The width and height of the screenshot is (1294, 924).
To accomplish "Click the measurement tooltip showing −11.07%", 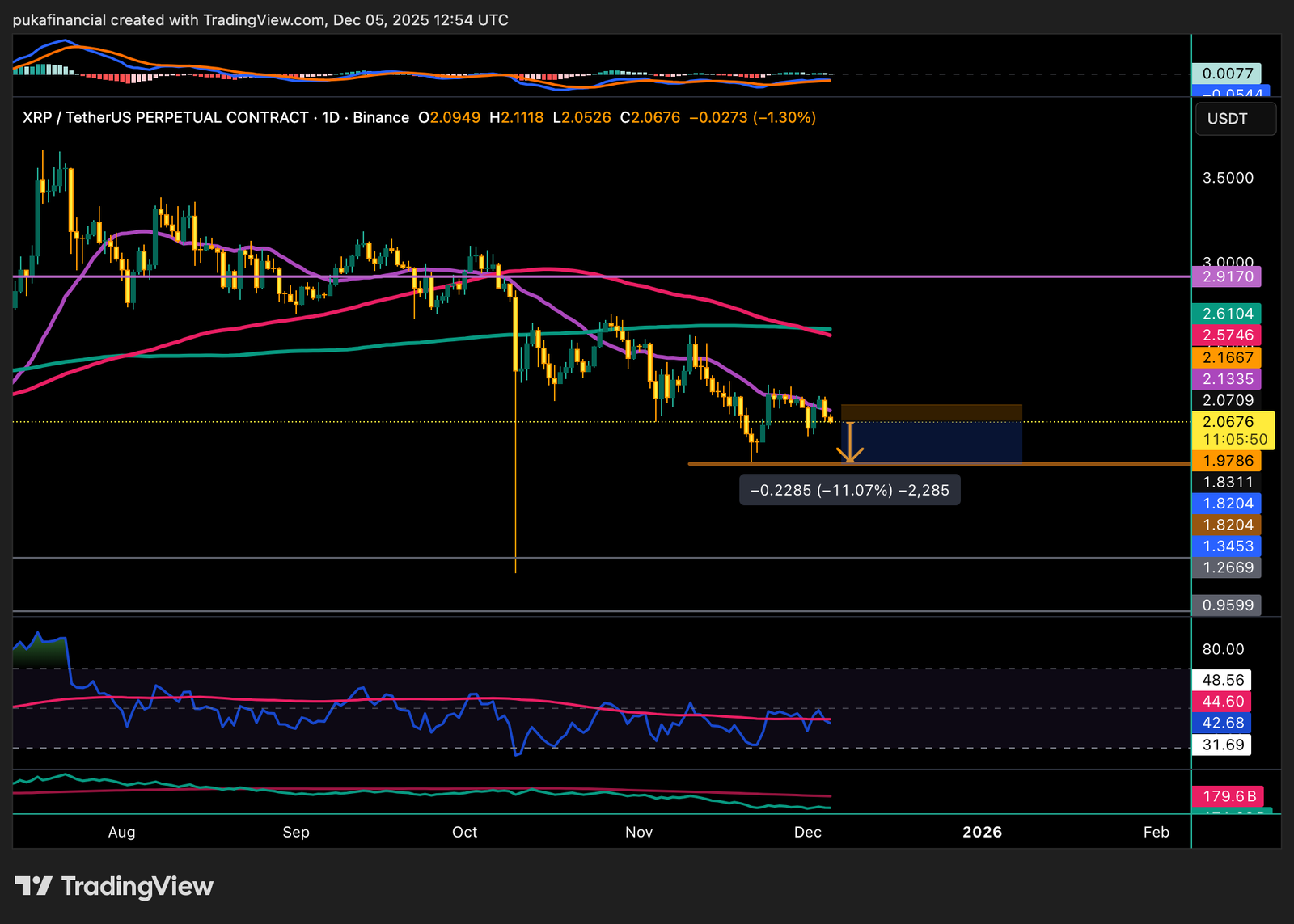I will tap(849, 490).
